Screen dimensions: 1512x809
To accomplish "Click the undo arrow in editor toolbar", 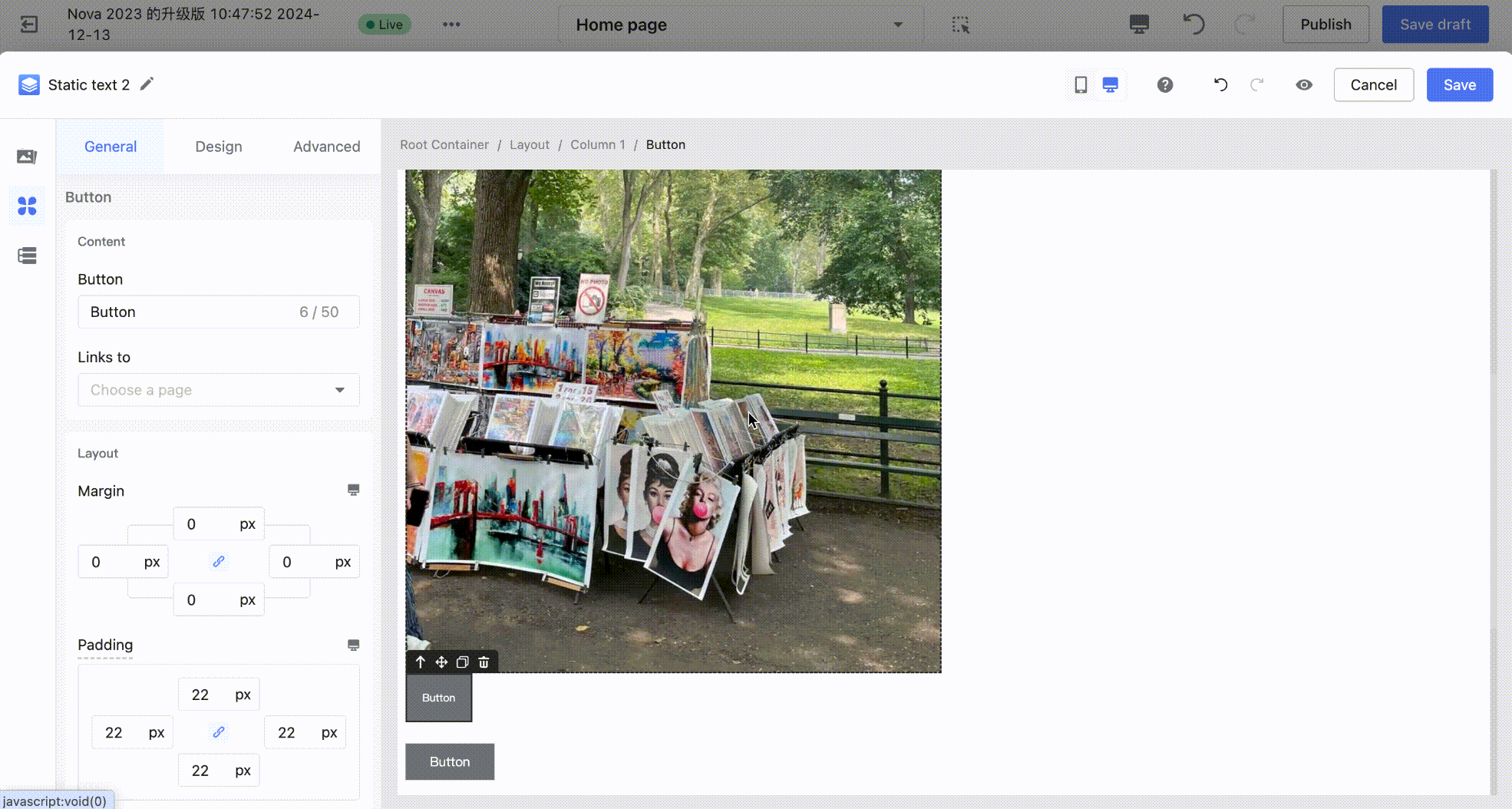I will click(1220, 84).
